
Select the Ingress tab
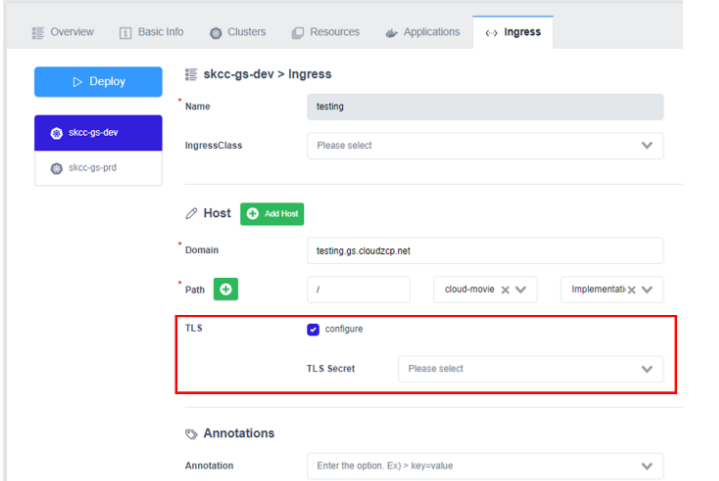coord(513,32)
